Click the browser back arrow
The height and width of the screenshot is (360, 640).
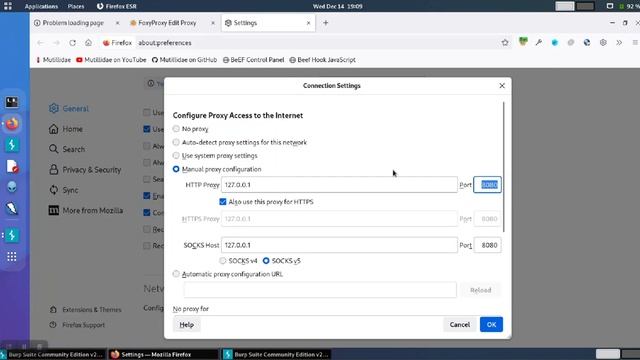[40, 43]
